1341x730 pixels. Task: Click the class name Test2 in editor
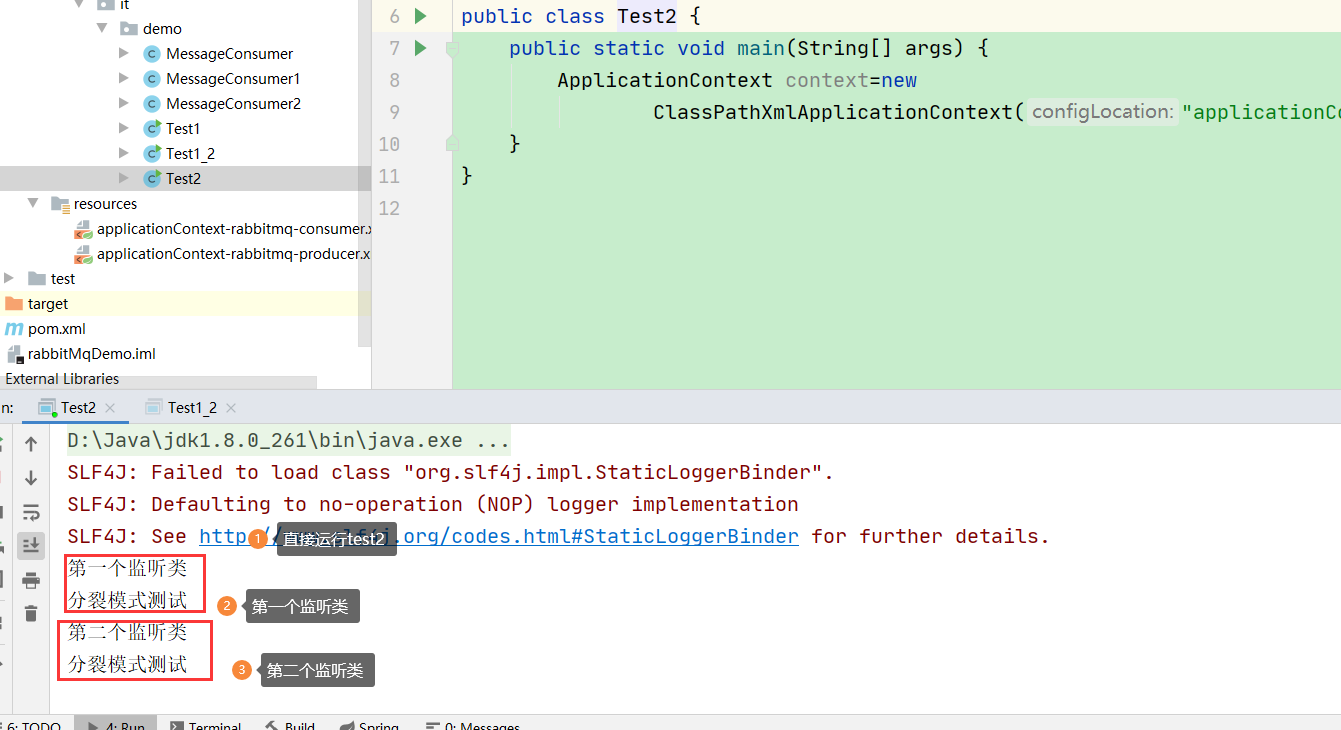coord(647,16)
